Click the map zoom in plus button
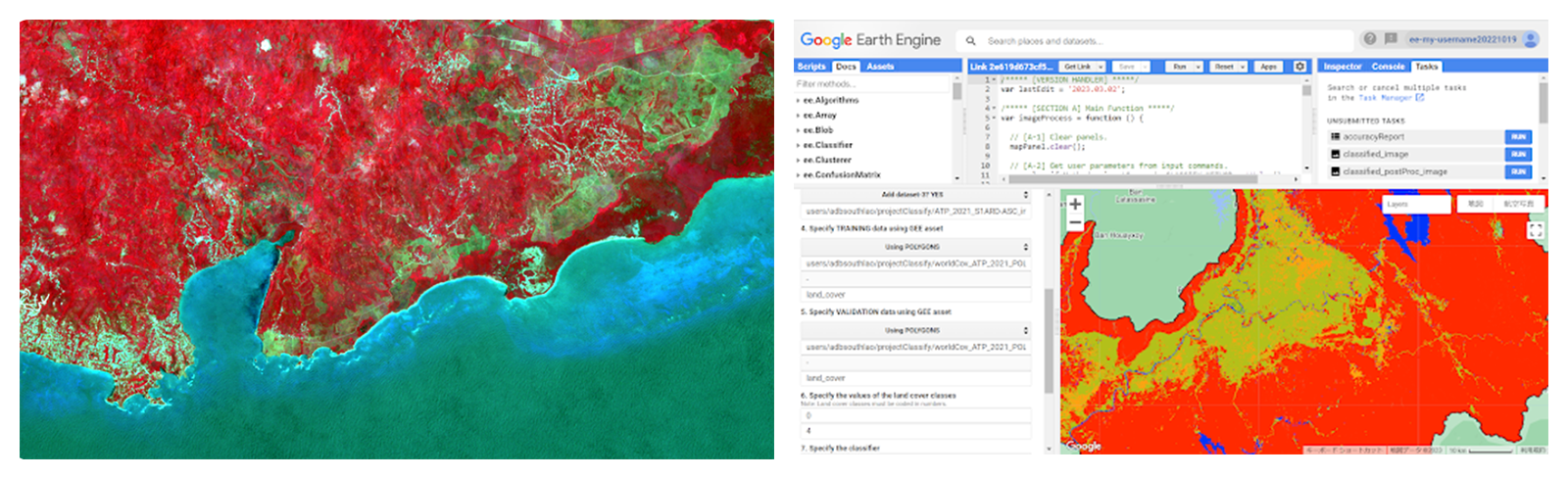The height and width of the screenshot is (478, 1568). [1075, 205]
